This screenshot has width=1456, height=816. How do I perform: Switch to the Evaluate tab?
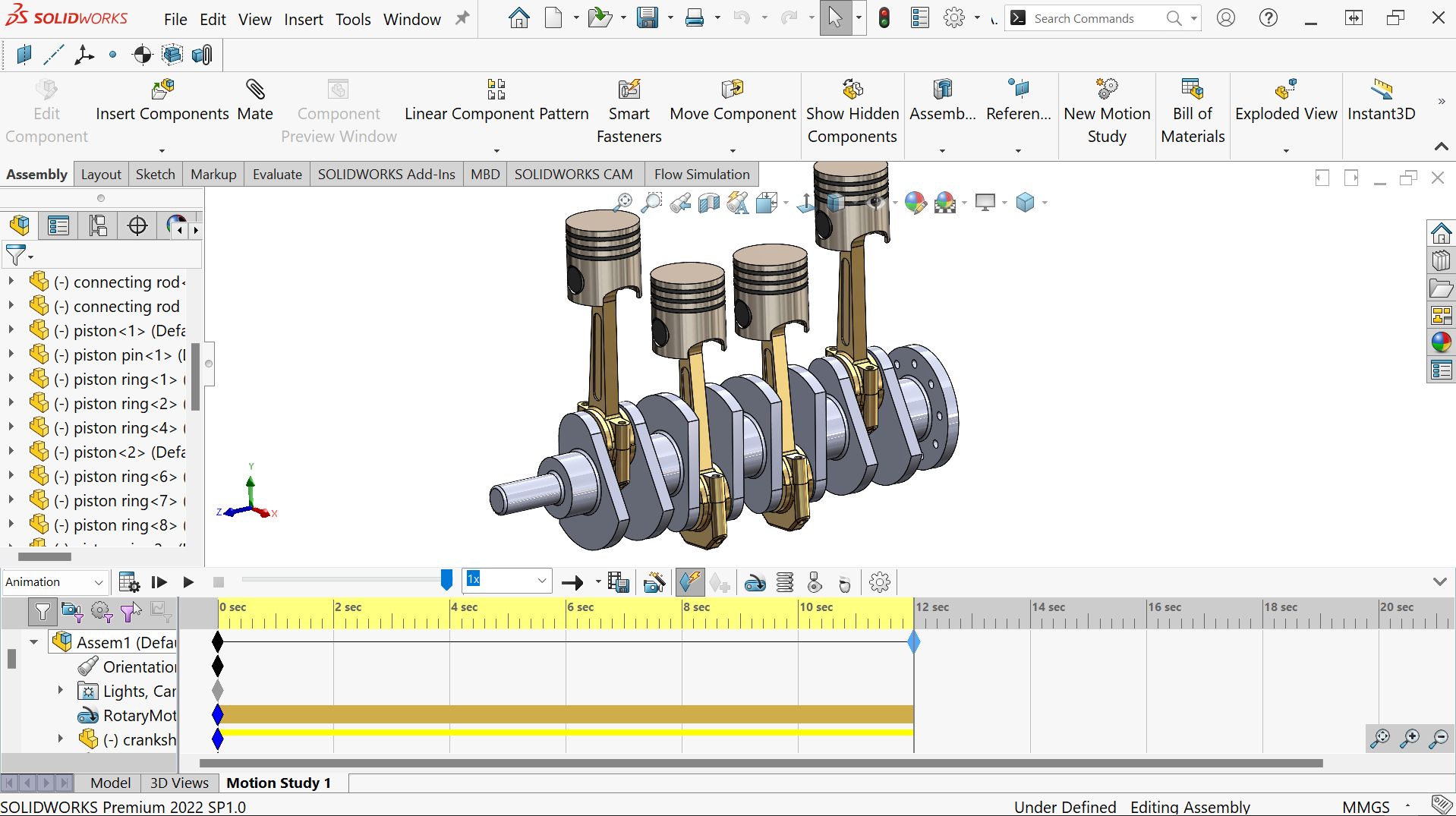[276, 175]
